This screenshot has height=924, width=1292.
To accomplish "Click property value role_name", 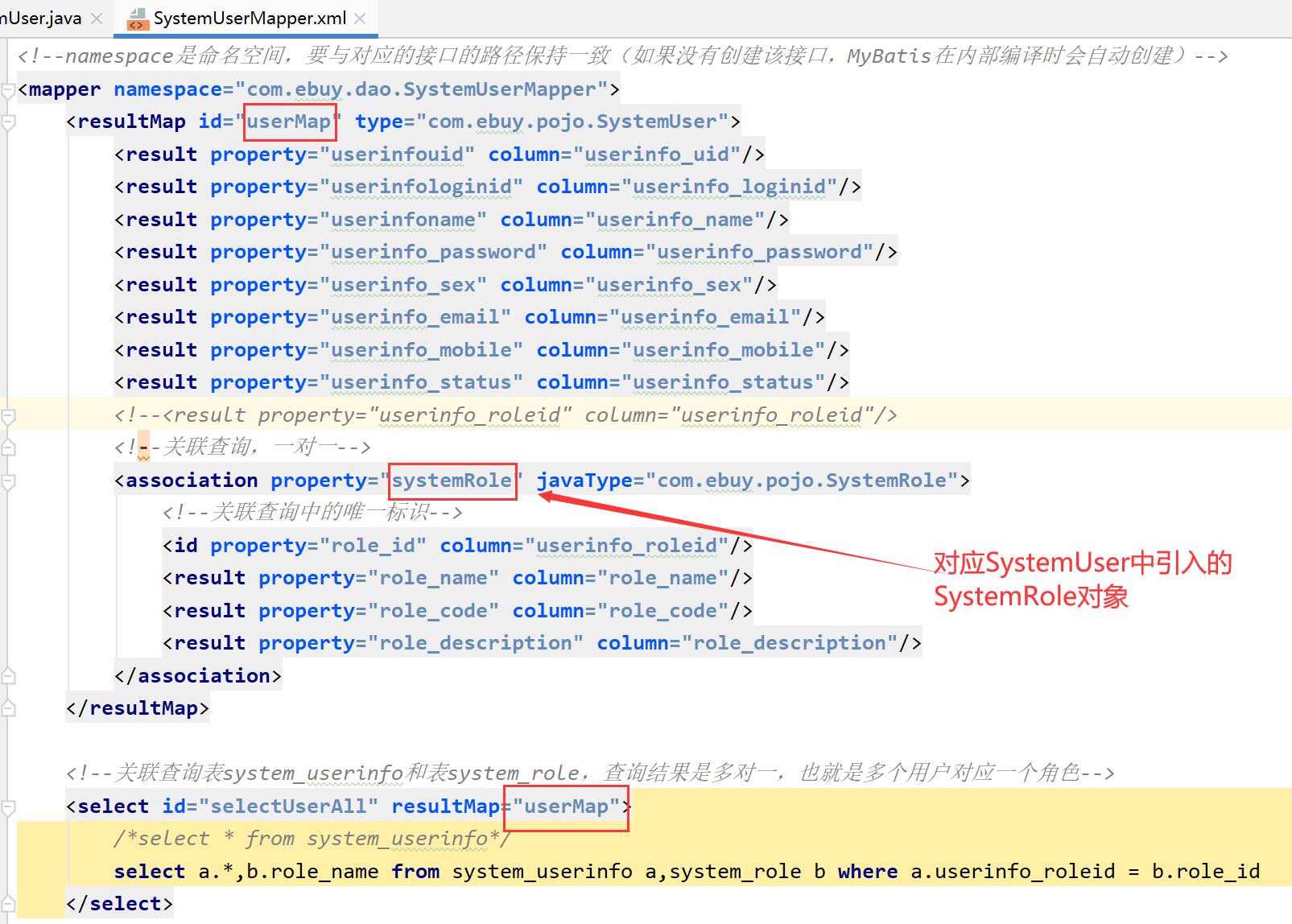I will [x=433, y=578].
